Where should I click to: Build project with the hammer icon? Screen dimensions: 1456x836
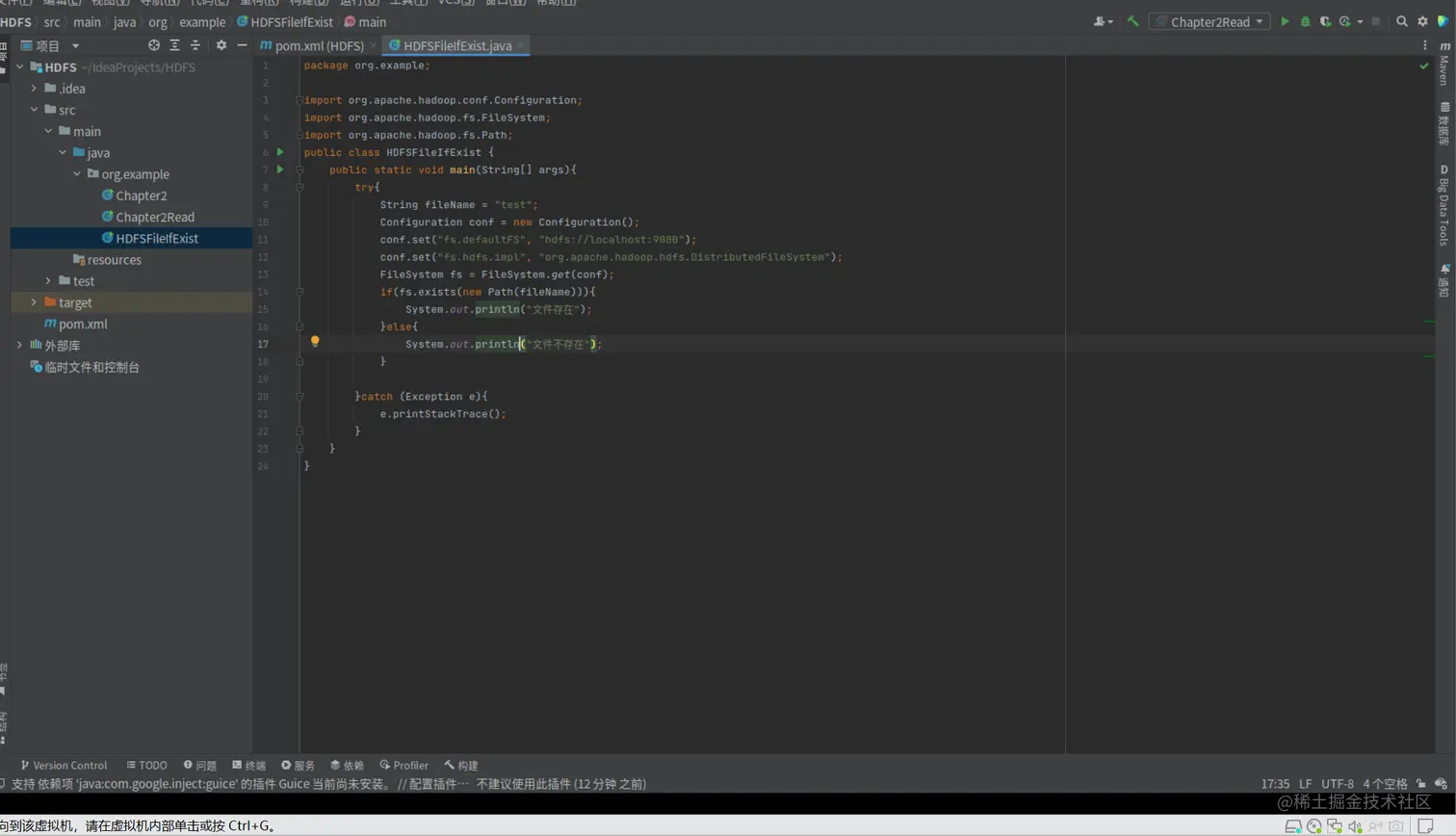[1132, 21]
